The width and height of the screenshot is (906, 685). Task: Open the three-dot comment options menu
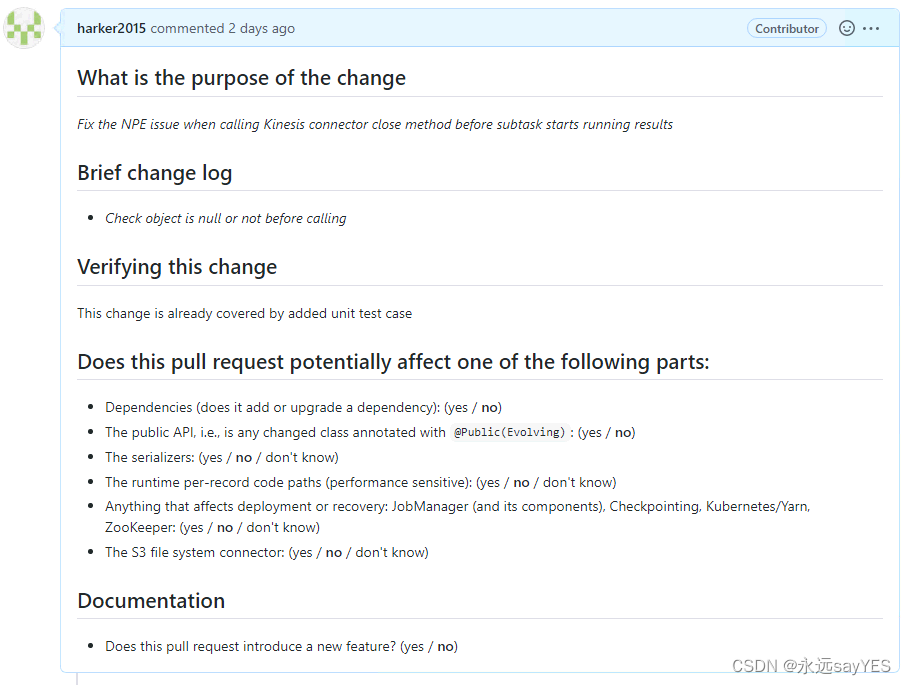pos(871,28)
